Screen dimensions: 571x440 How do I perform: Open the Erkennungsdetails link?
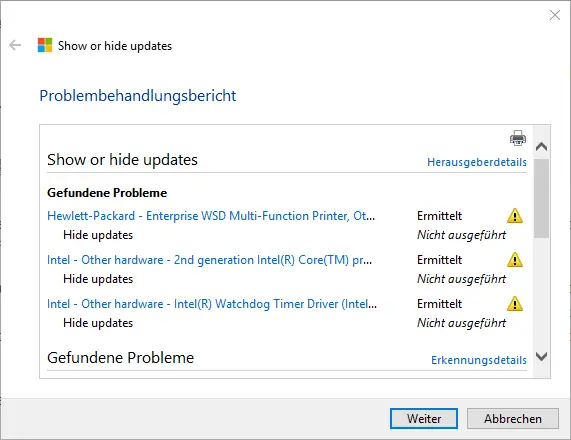click(x=479, y=360)
